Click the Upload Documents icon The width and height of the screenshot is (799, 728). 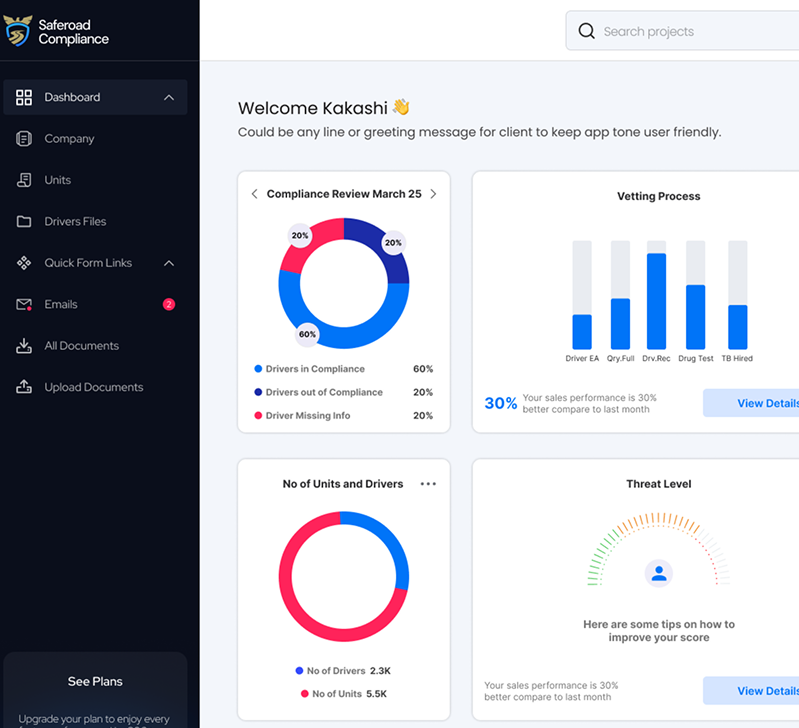(x=24, y=387)
